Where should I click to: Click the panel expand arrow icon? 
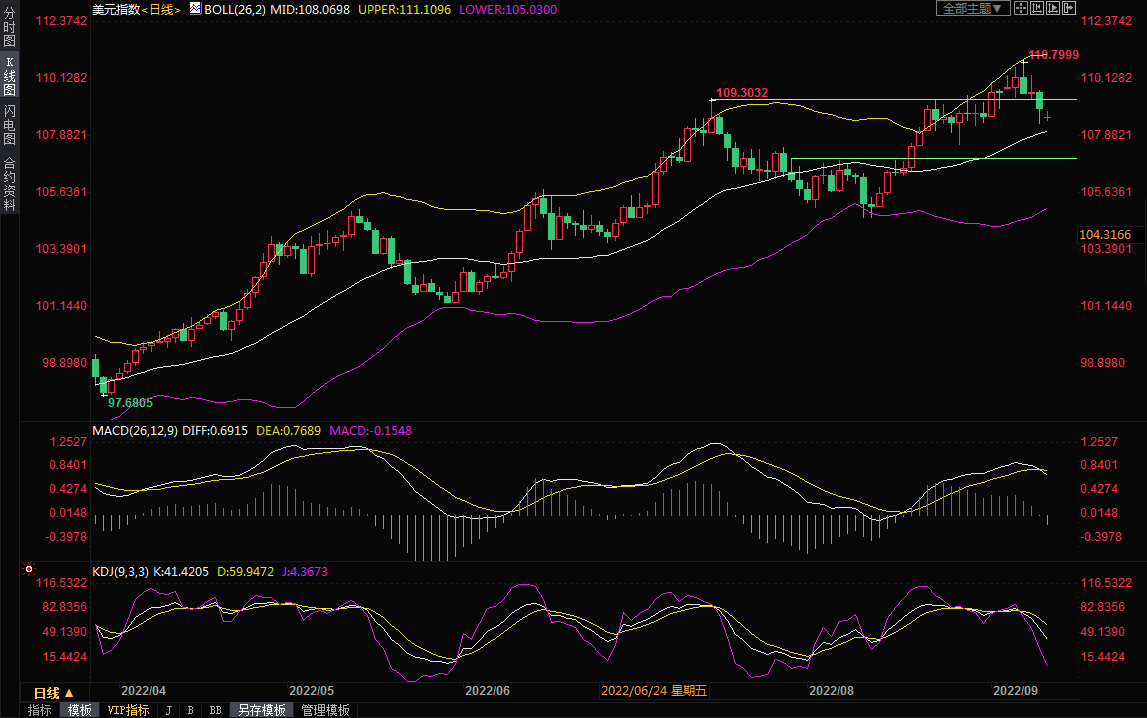pyautogui.click(x=1069, y=8)
